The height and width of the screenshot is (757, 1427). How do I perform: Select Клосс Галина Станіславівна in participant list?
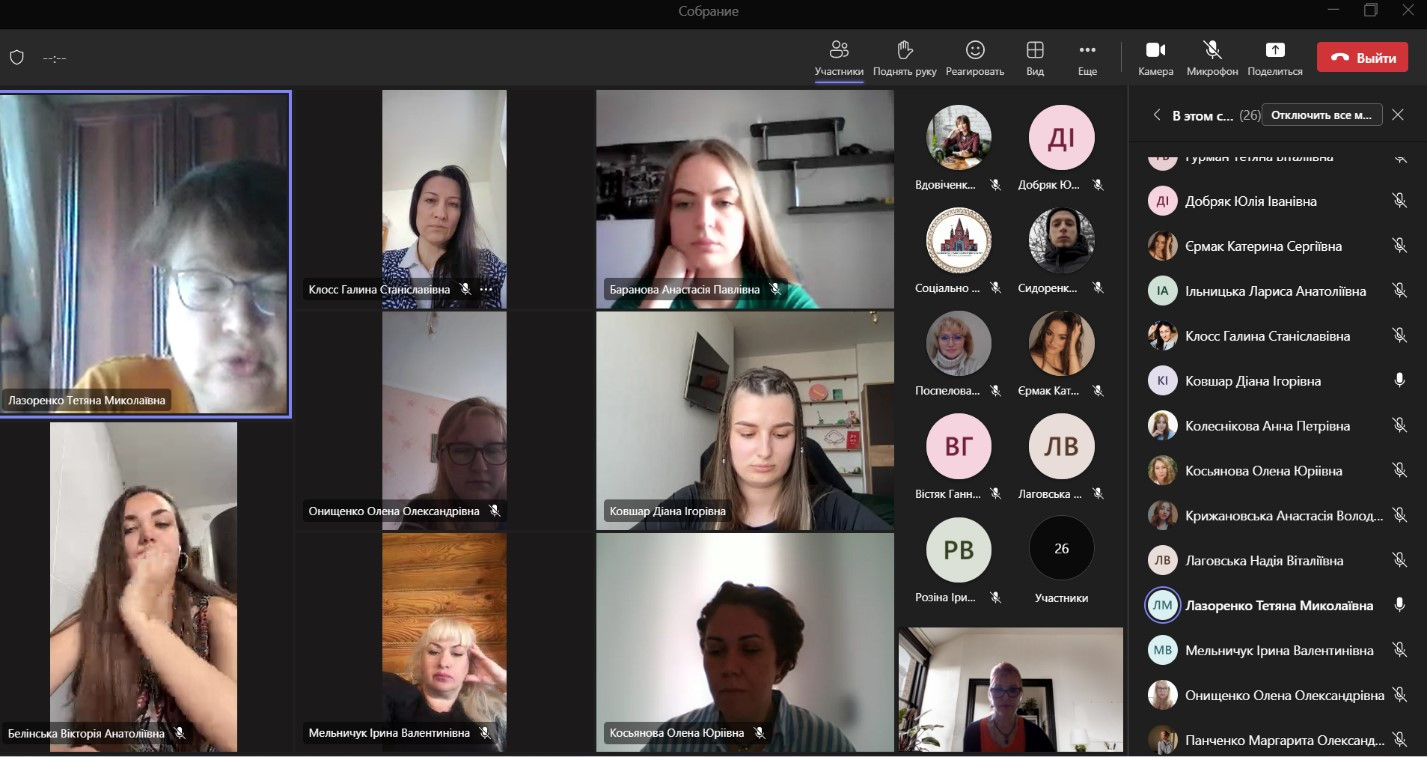point(1278,336)
